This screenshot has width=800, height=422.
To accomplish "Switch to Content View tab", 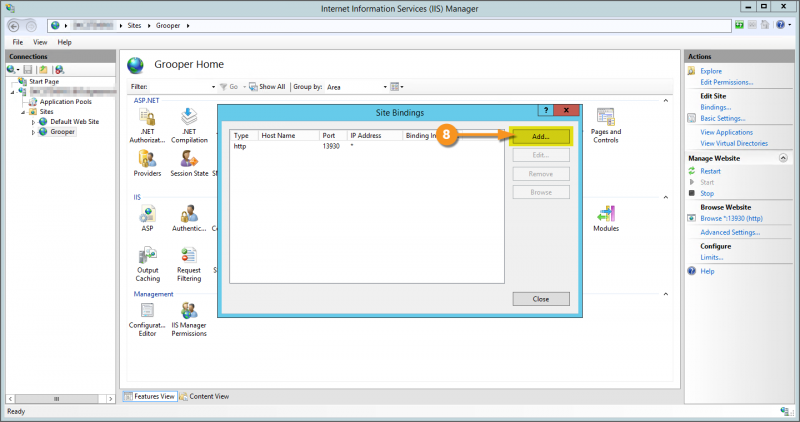I will point(204,396).
